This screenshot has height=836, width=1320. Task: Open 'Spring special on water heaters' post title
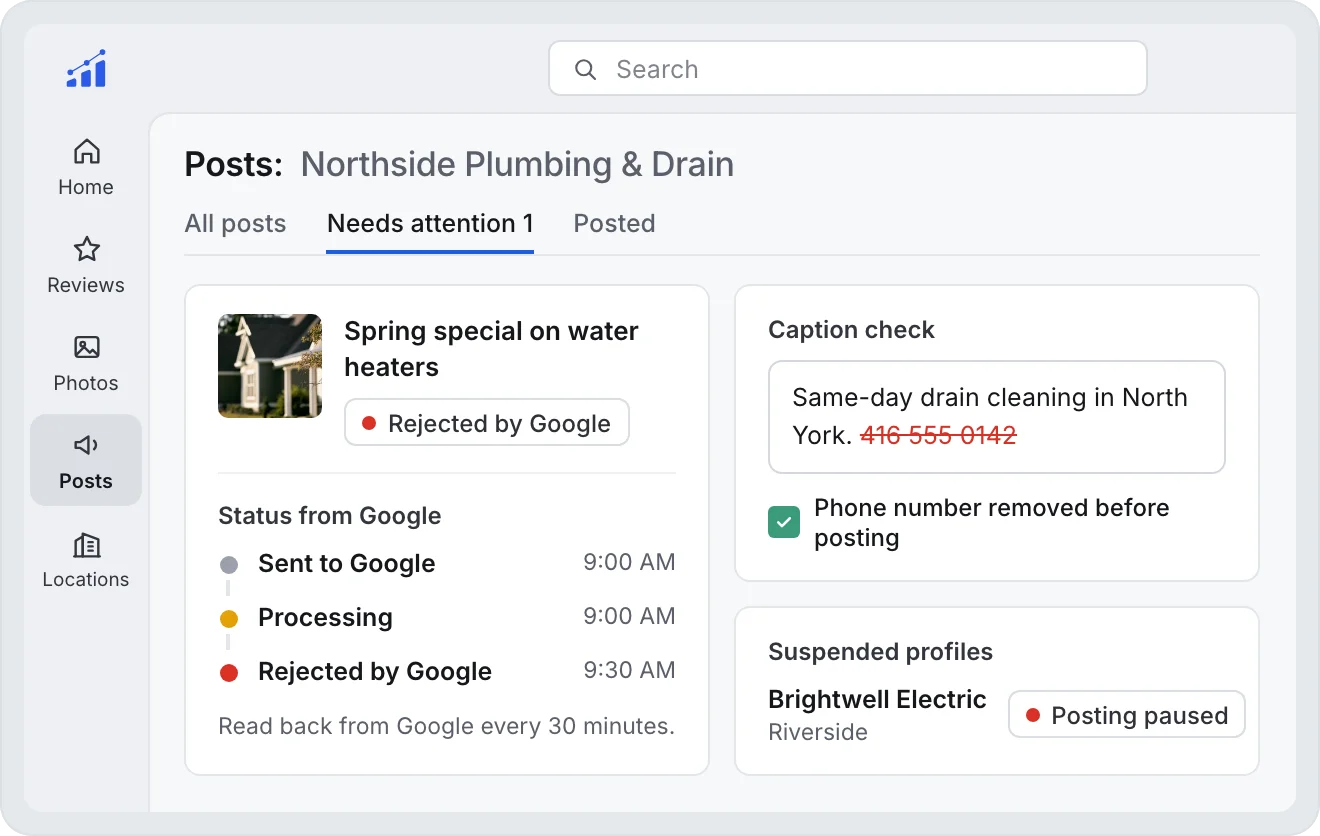coord(491,349)
